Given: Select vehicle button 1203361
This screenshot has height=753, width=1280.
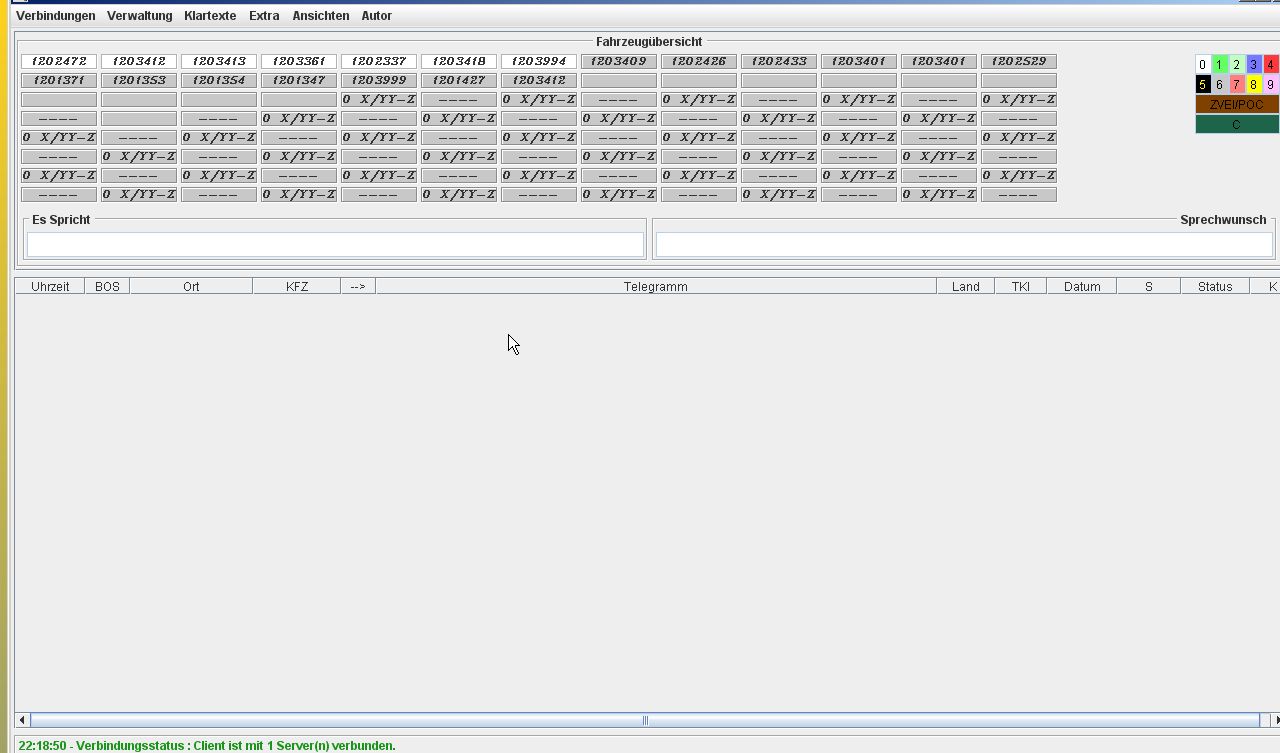Looking at the screenshot, I should pos(299,61).
